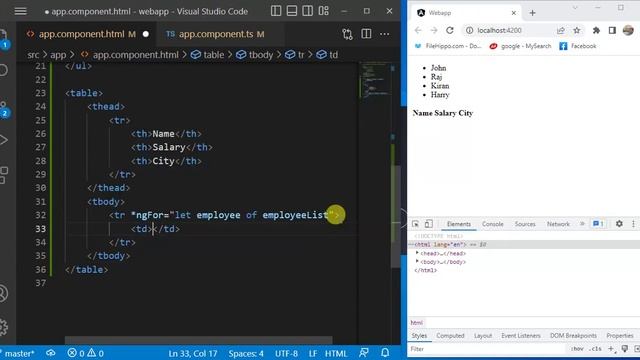
Task: Select HTML language mode in status bar
Action: 336,353
